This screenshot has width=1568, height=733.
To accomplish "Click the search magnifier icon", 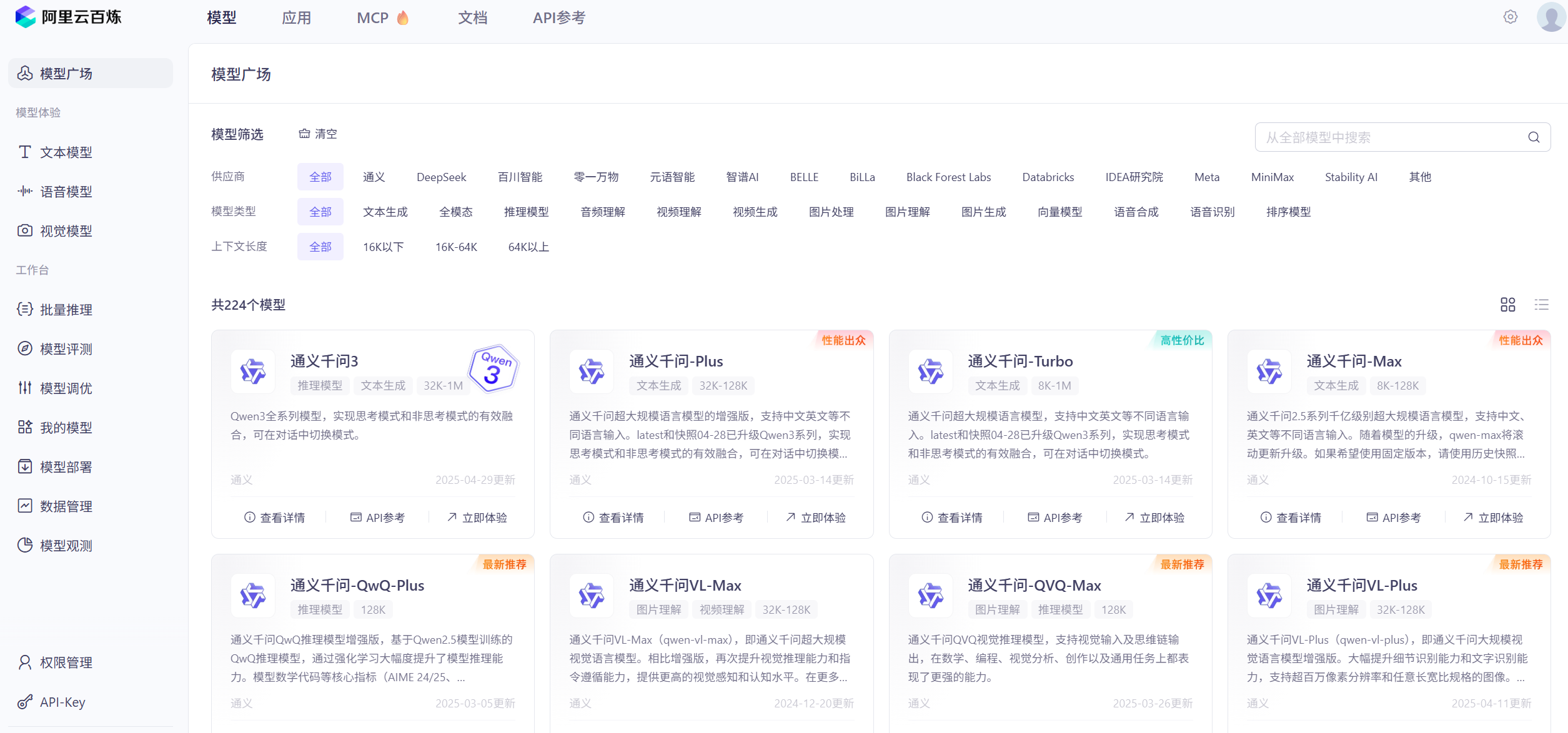I will point(1534,137).
